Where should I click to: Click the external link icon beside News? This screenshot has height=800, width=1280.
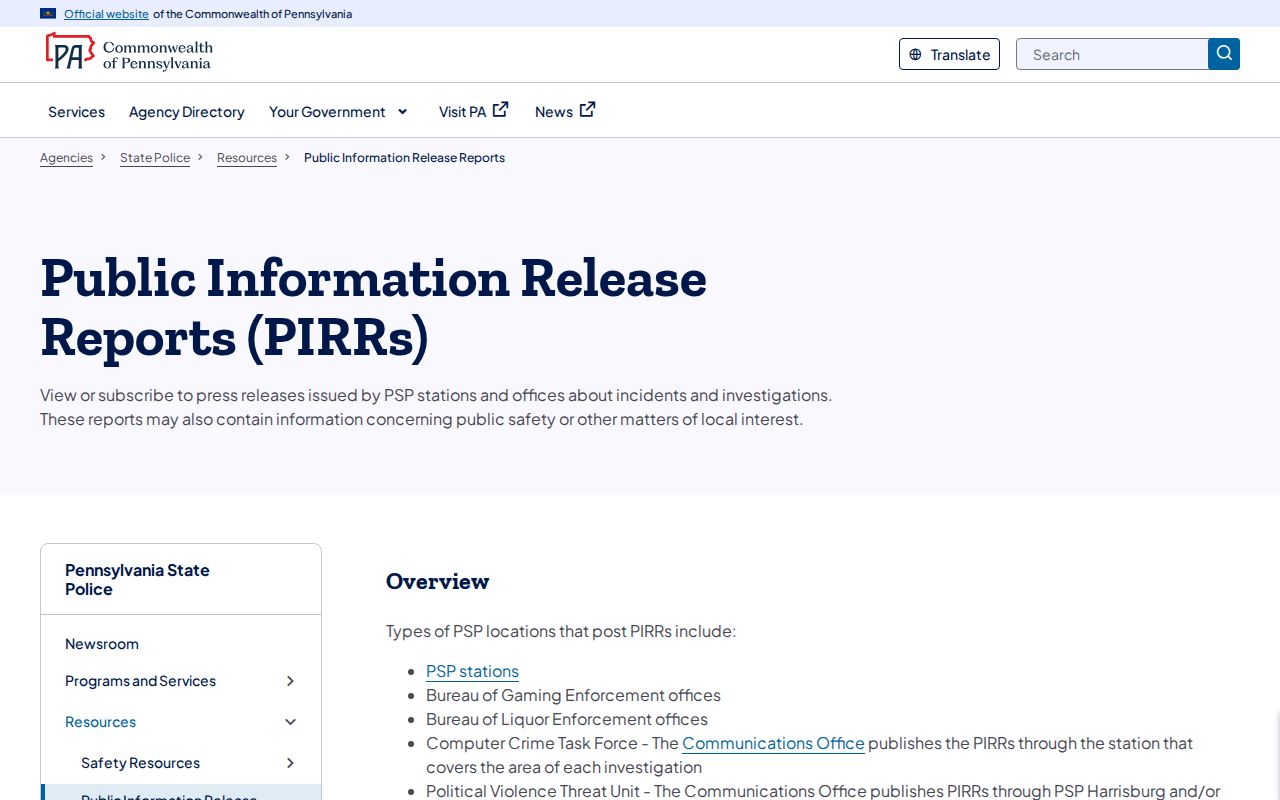(588, 110)
